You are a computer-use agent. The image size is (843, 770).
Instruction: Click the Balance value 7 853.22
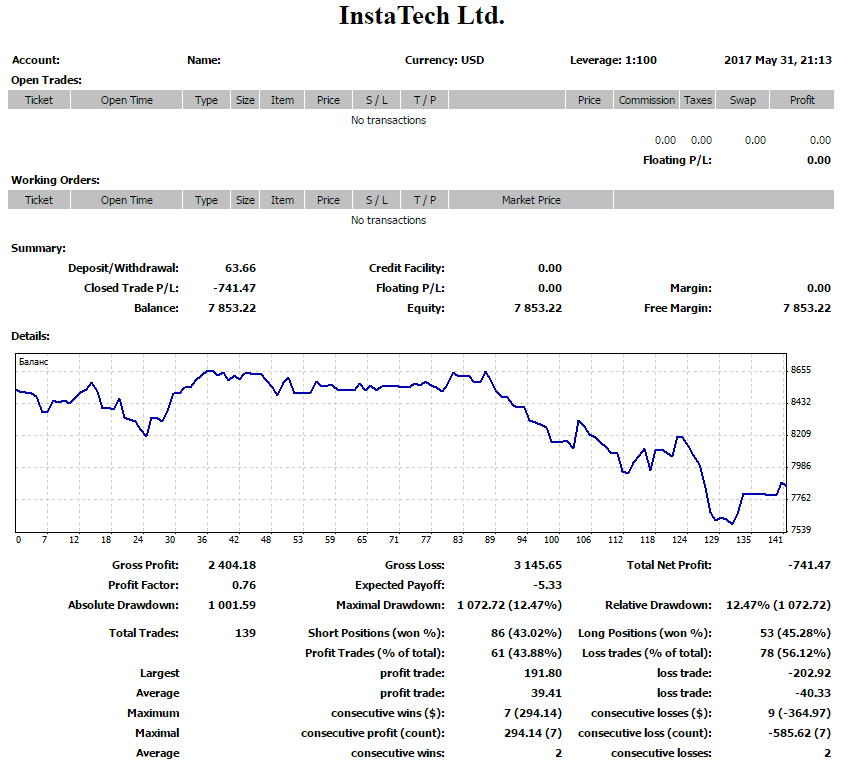point(232,308)
